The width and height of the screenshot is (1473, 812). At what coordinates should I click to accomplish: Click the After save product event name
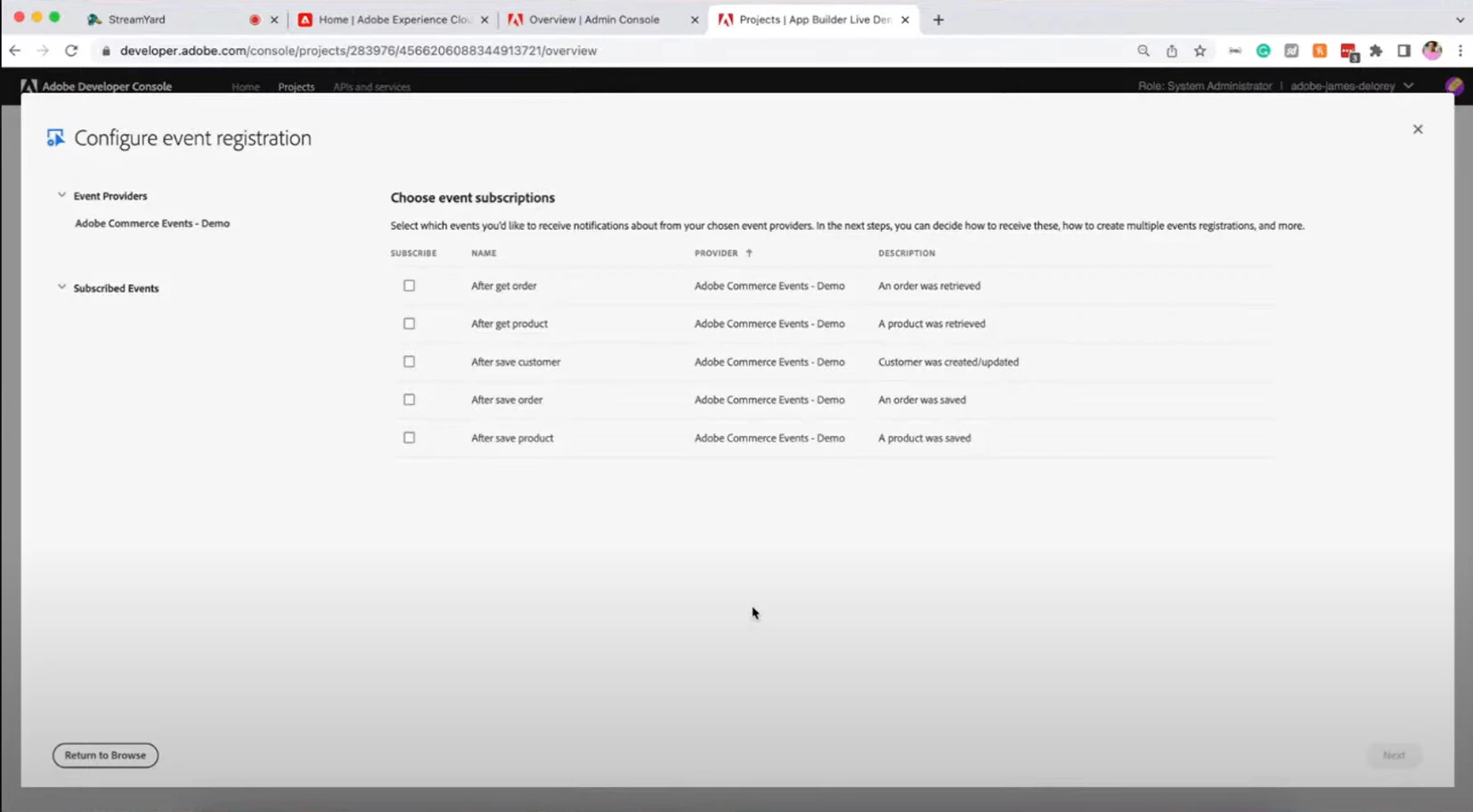(x=512, y=438)
